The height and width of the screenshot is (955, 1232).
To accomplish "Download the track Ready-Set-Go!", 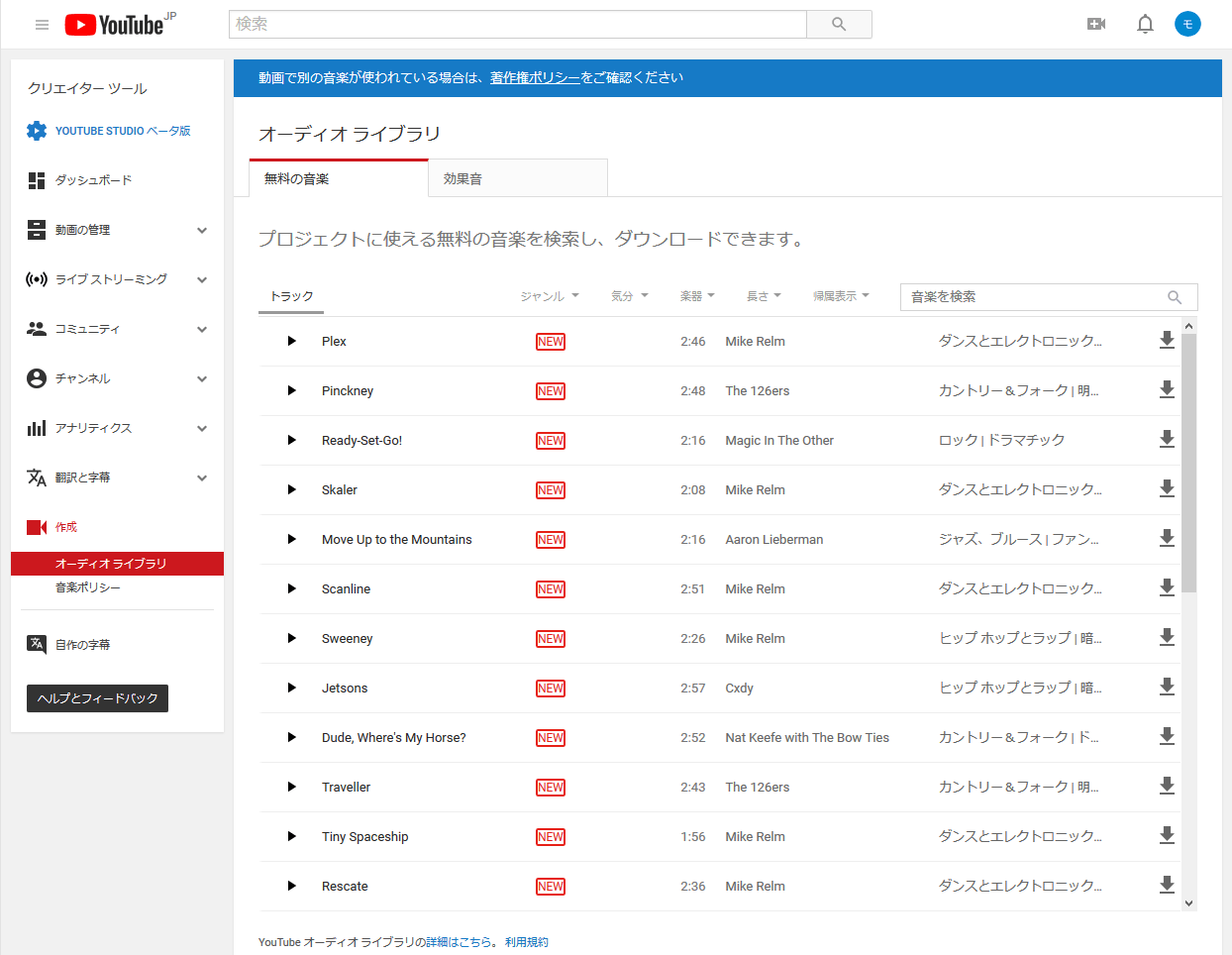I will [1167, 439].
